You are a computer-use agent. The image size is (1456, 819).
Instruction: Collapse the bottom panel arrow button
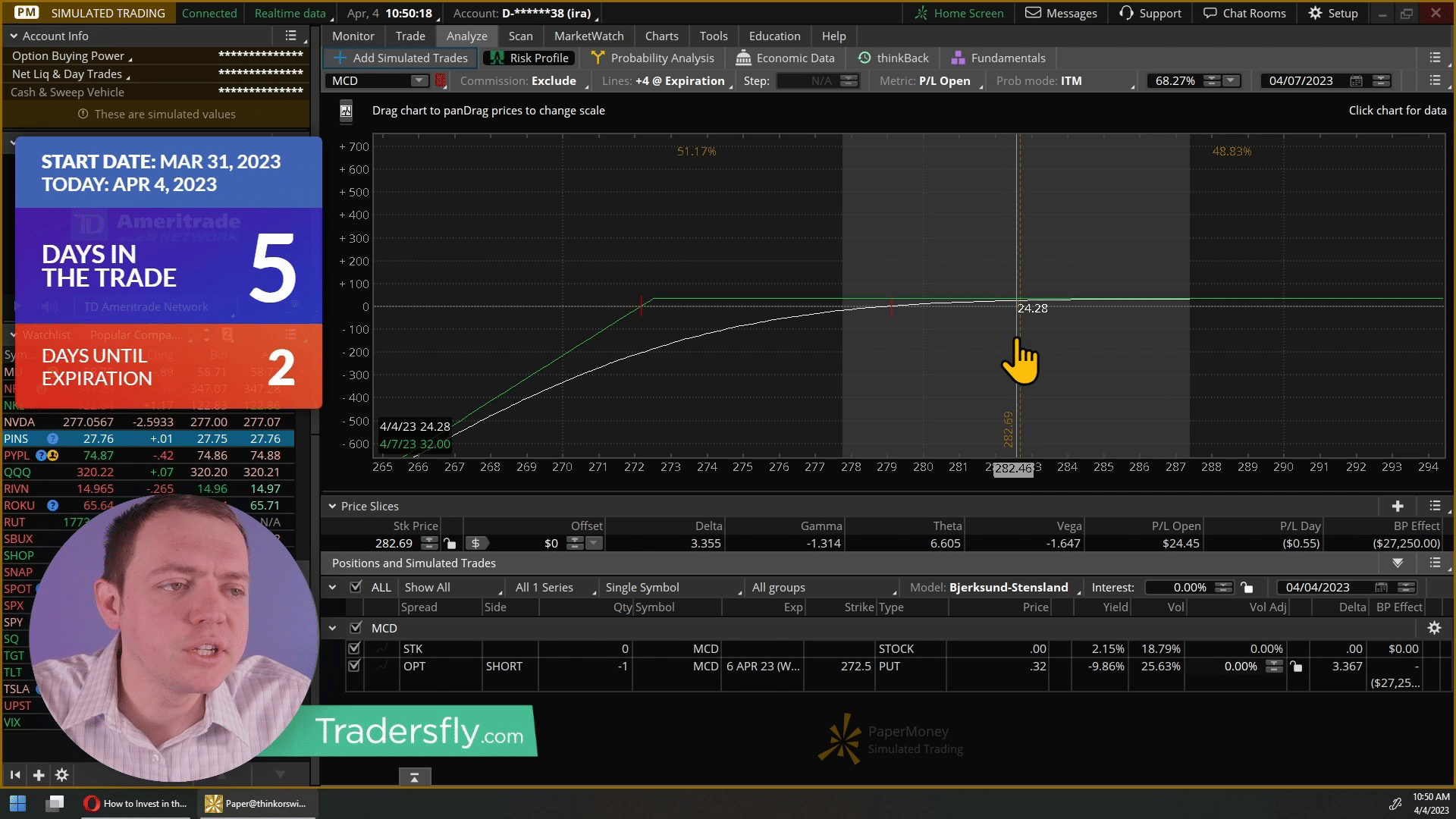click(415, 777)
